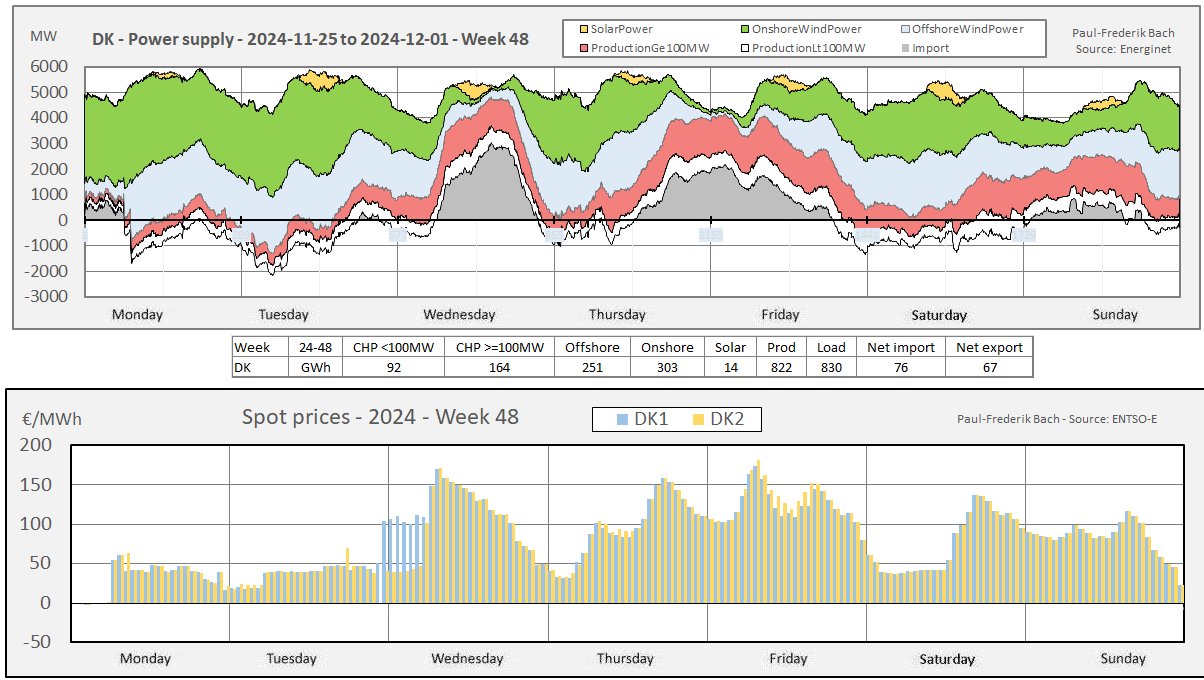Image resolution: width=1204 pixels, height=680 pixels.
Task: Click the Spot prices 2024 Week 48 title
Action: pyautogui.click(x=380, y=417)
